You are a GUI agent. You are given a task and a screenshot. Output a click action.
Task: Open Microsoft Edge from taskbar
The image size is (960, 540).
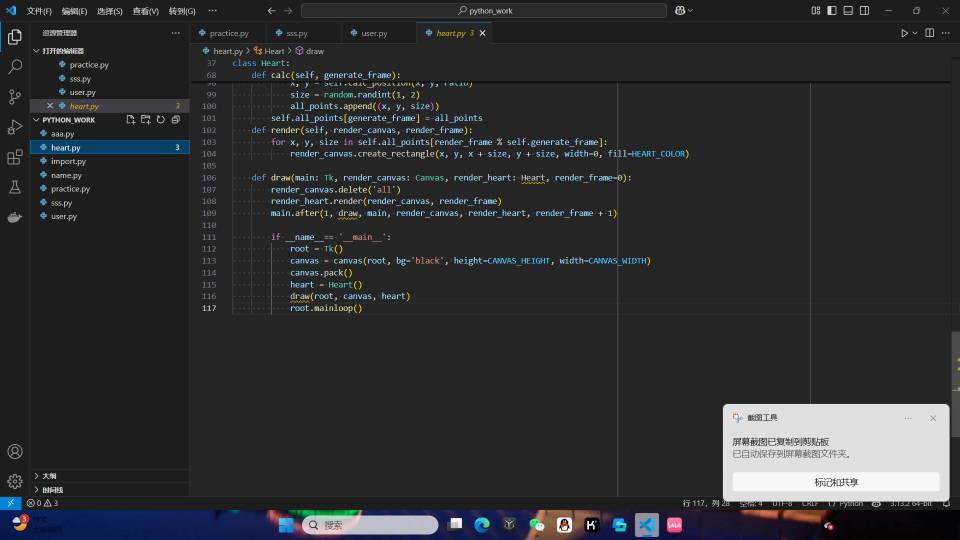(482, 525)
